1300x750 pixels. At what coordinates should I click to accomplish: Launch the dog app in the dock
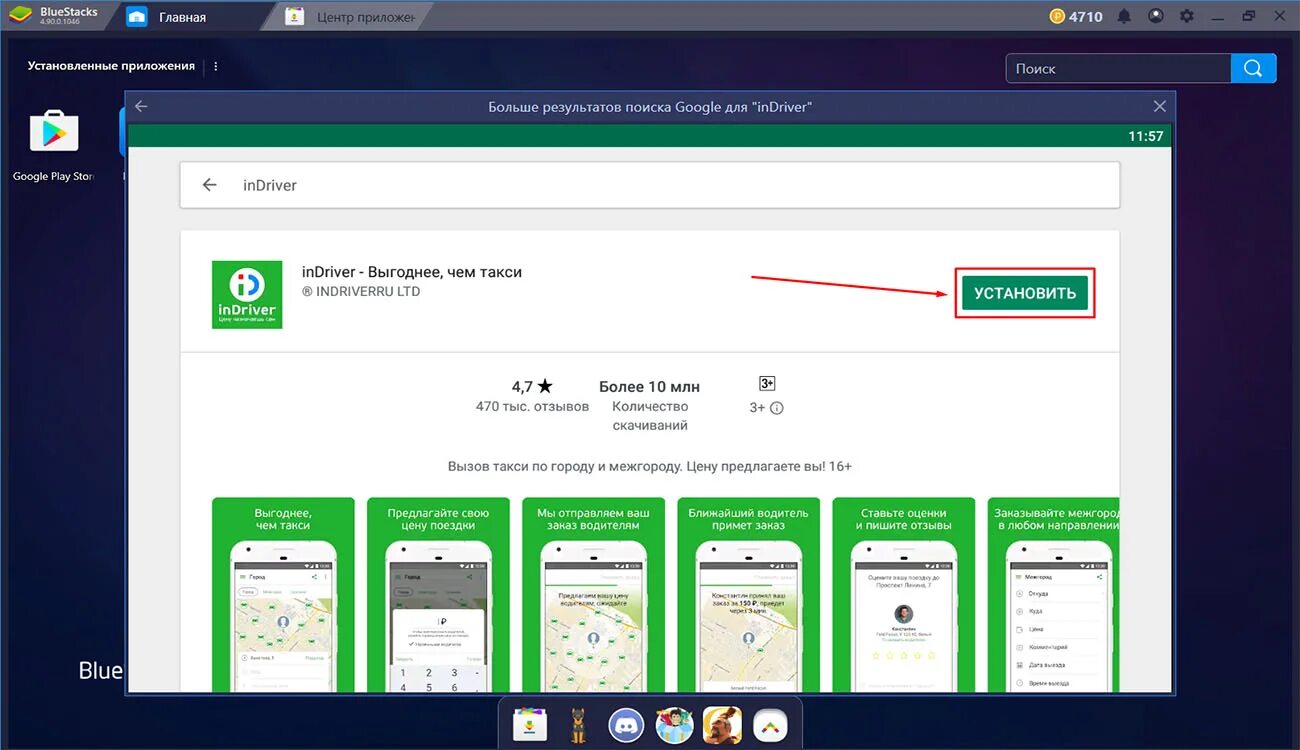(577, 725)
